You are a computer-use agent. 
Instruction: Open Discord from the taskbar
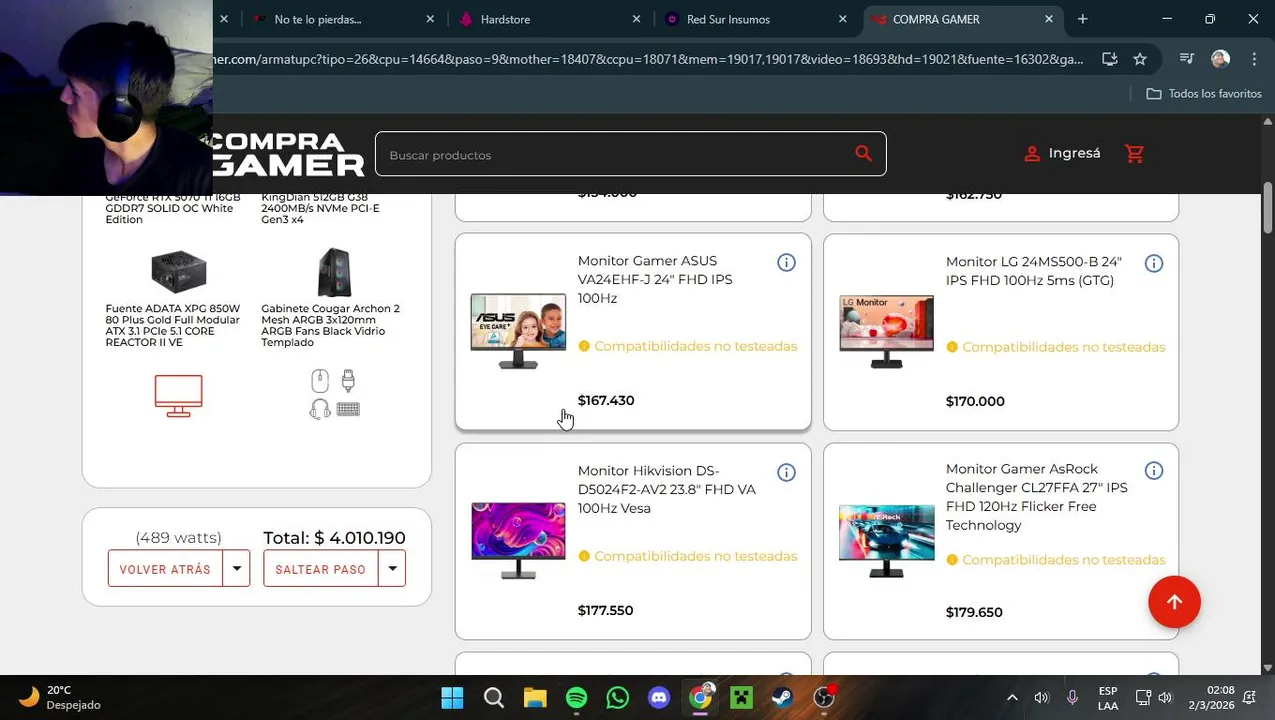click(659, 697)
